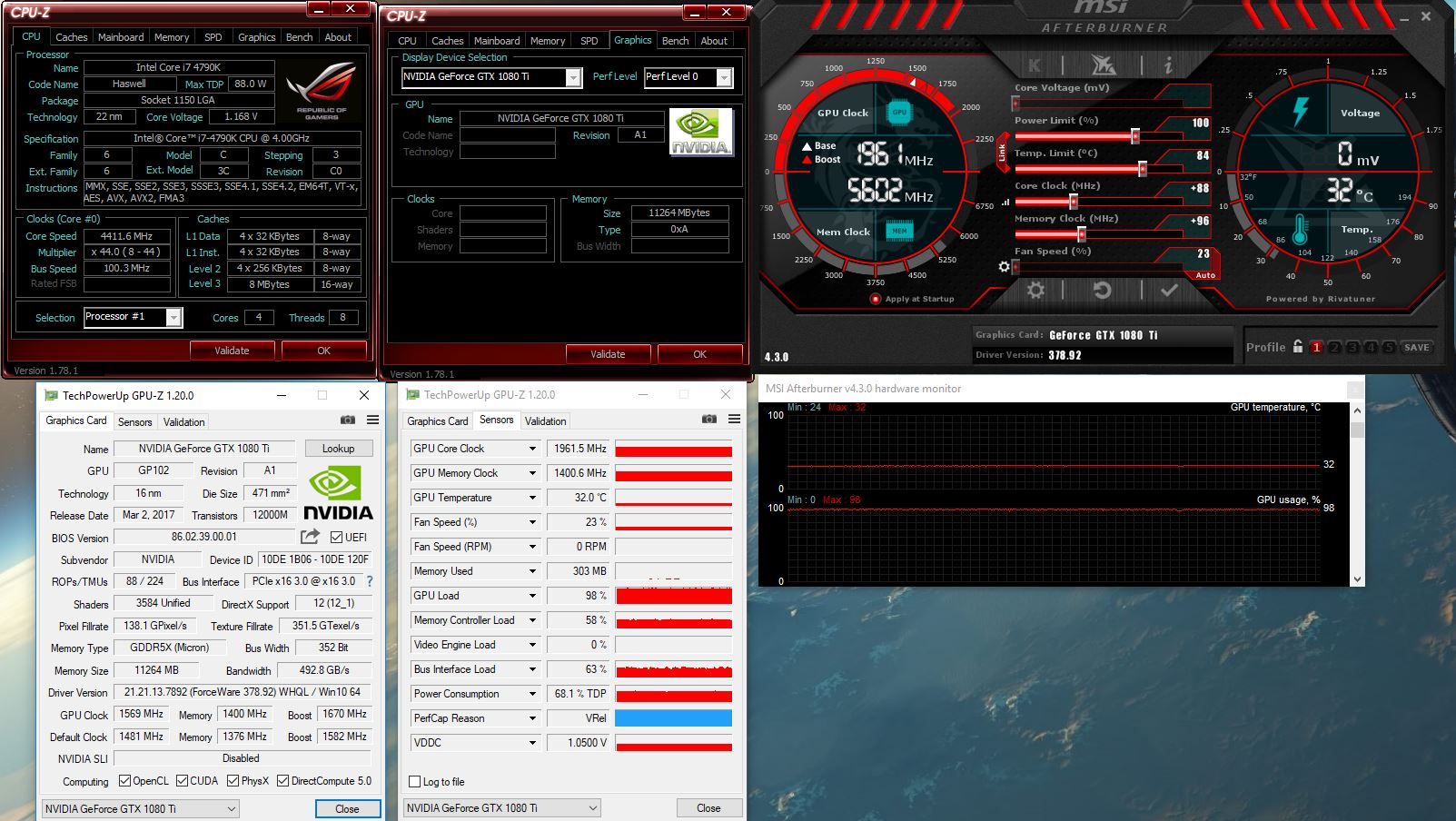Viewport: 1456px width, 821px height.
Task: Click OK in the right CPU-Z Graphics window
Action: 699,354
